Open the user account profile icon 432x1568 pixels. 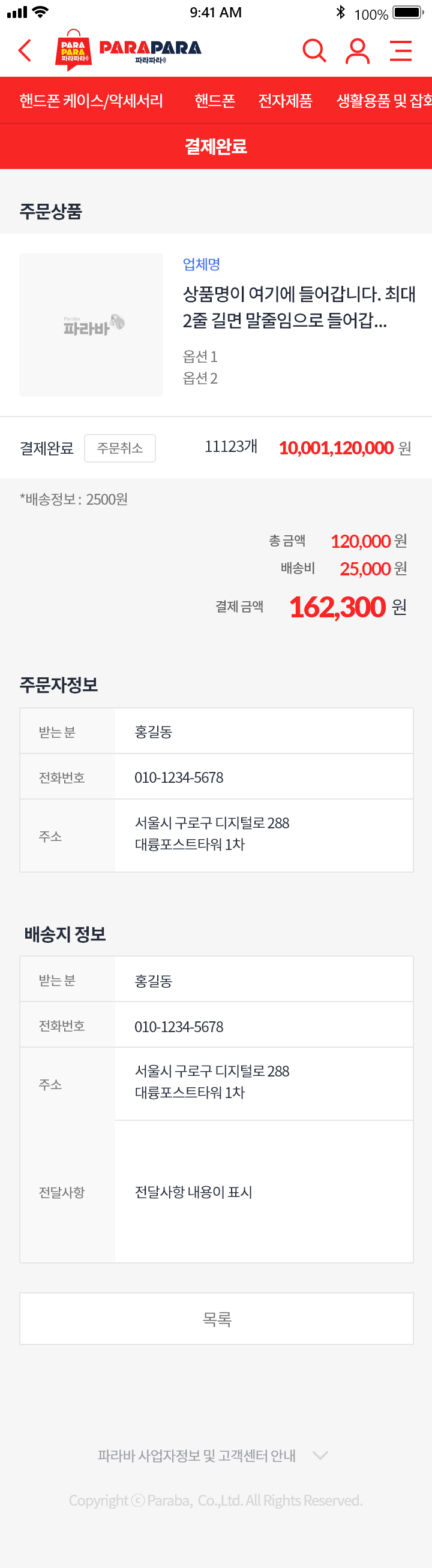coord(358,50)
